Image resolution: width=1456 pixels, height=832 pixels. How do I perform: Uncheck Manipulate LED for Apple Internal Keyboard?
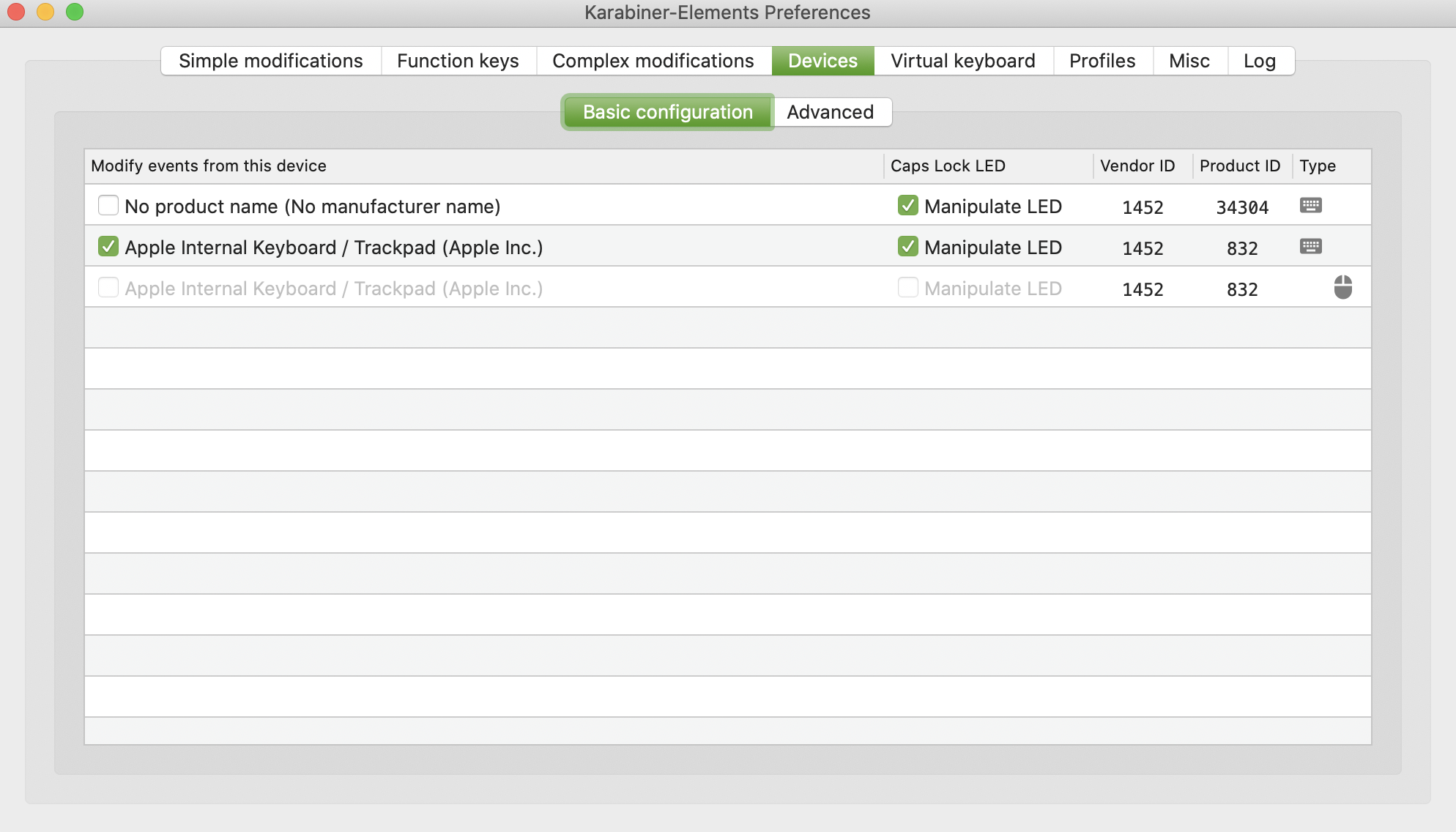[907, 247]
